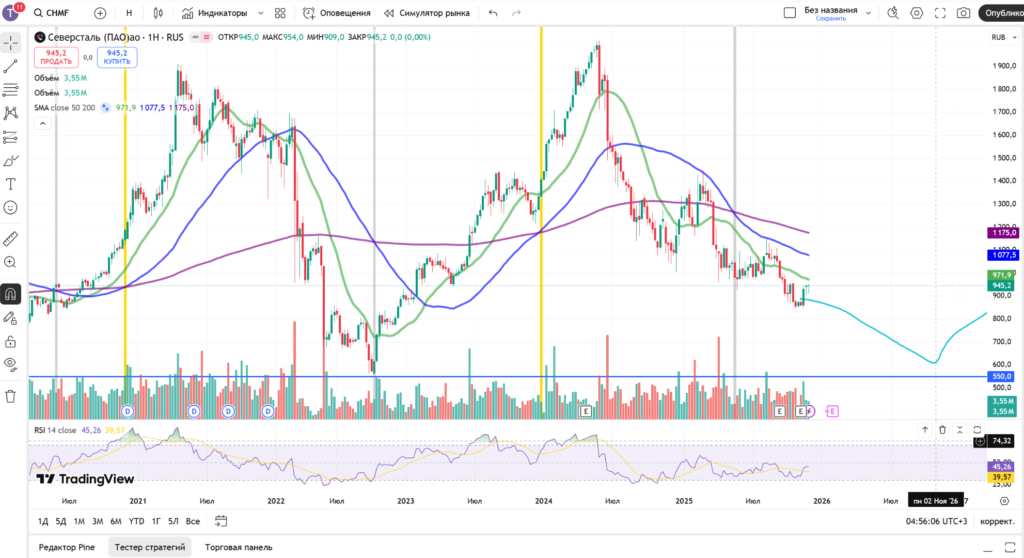Select the text annotation tool
The width and height of the screenshot is (1024, 558).
tap(10, 184)
